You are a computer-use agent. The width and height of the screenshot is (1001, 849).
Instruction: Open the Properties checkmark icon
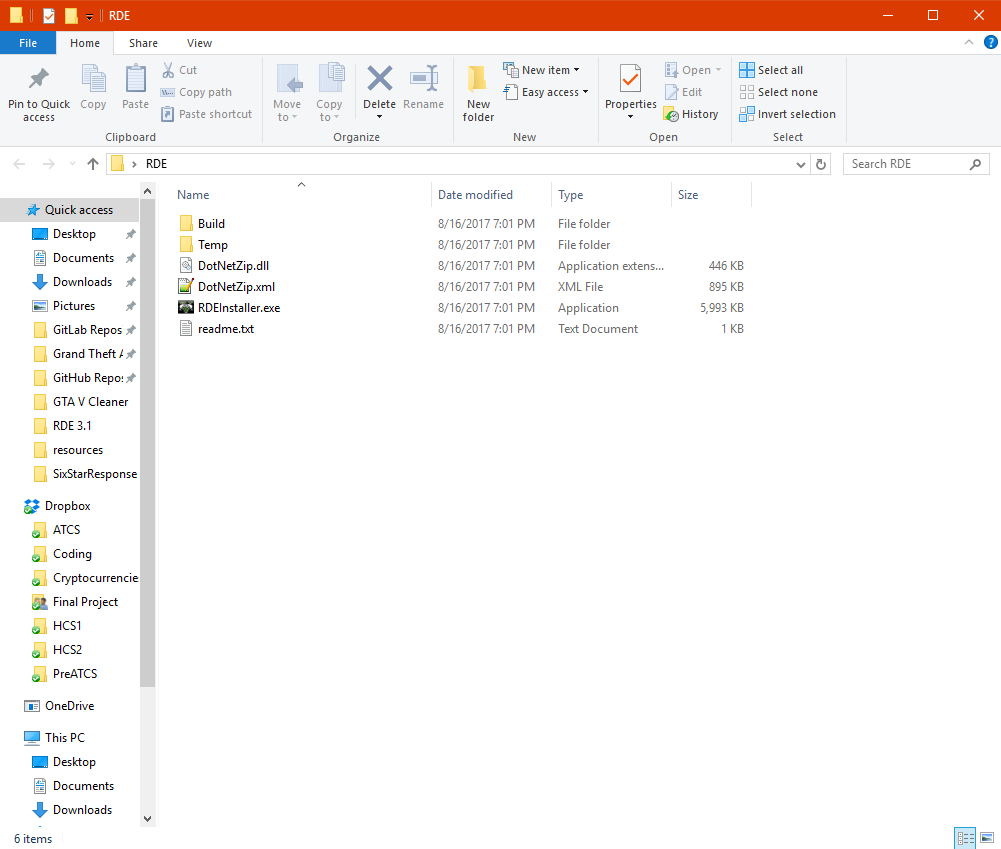point(630,79)
